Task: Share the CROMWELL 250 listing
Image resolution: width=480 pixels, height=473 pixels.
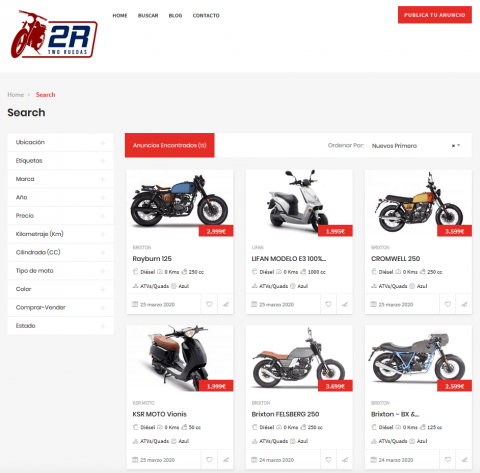Action: tap(464, 304)
